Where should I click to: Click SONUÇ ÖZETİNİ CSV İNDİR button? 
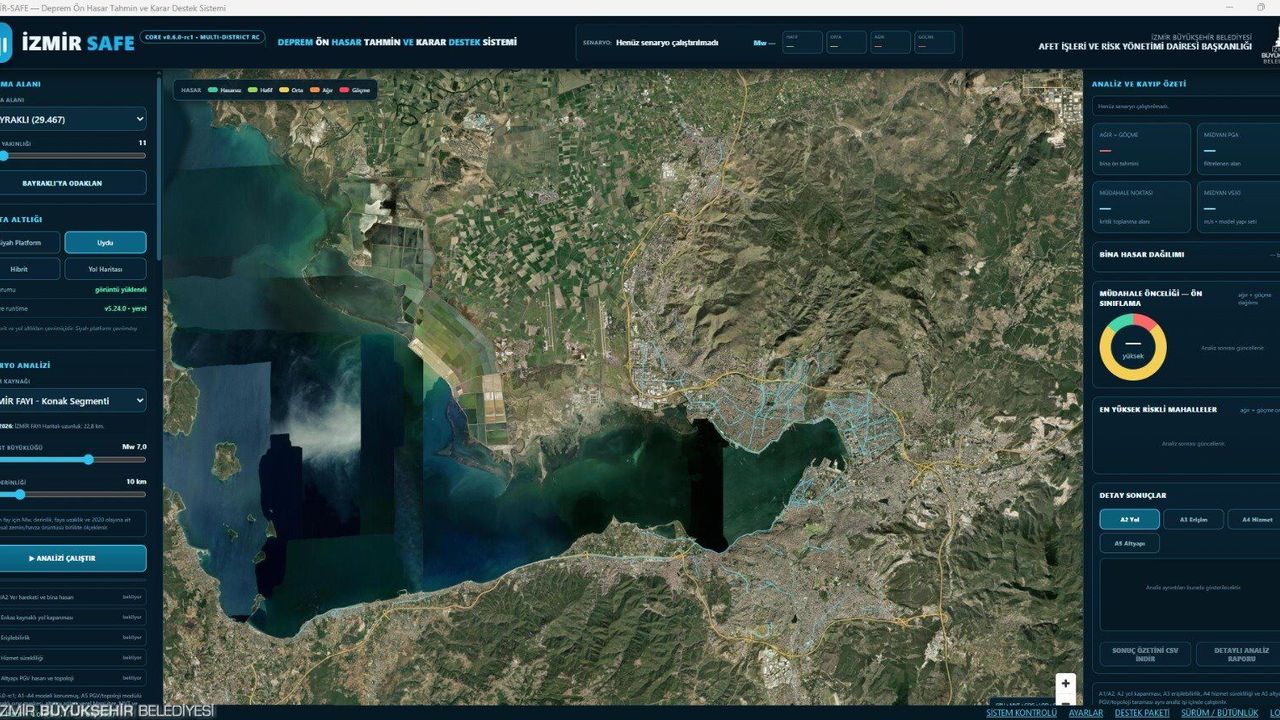click(x=1145, y=654)
